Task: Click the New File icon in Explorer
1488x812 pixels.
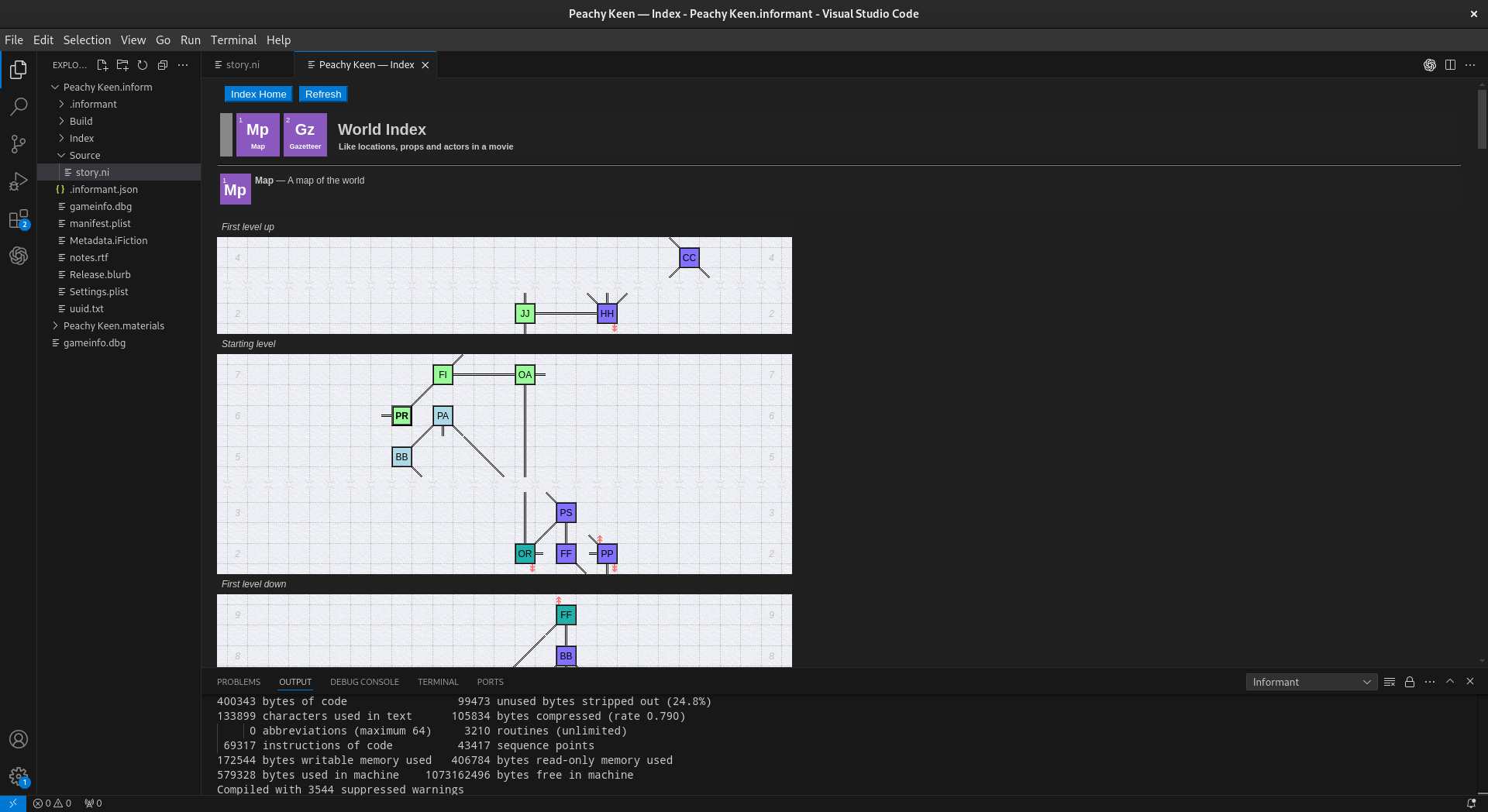Action: (102, 65)
